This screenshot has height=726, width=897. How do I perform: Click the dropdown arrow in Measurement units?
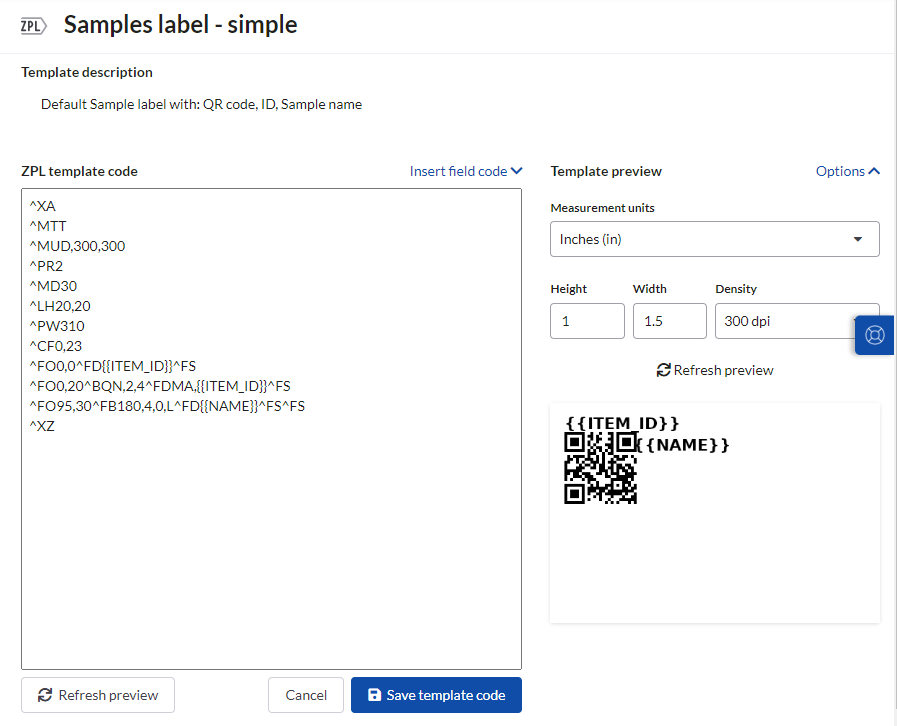pos(858,239)
